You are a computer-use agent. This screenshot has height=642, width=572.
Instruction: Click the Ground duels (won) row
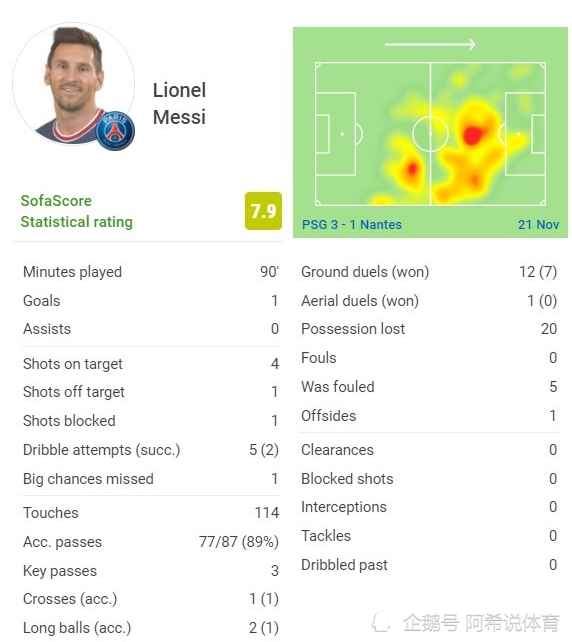(x=429, y=272)
